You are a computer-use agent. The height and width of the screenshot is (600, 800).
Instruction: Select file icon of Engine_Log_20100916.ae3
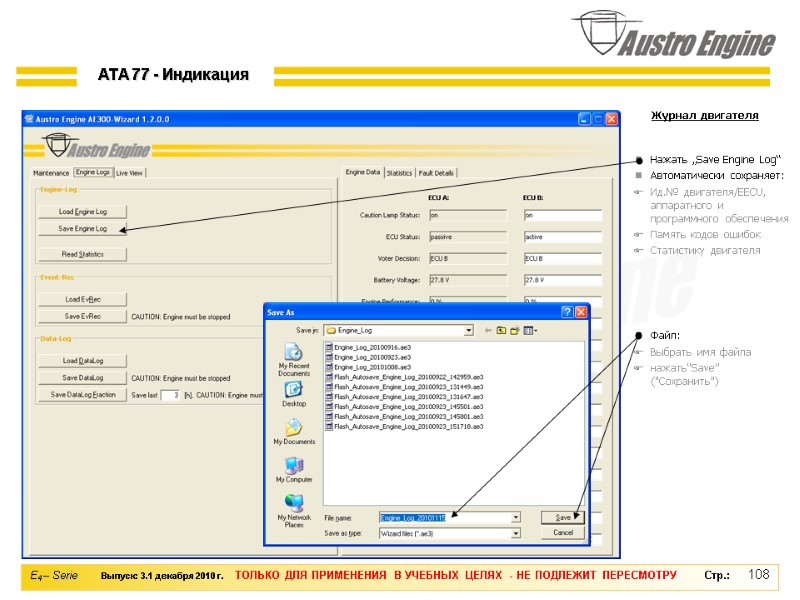[329, 347]
